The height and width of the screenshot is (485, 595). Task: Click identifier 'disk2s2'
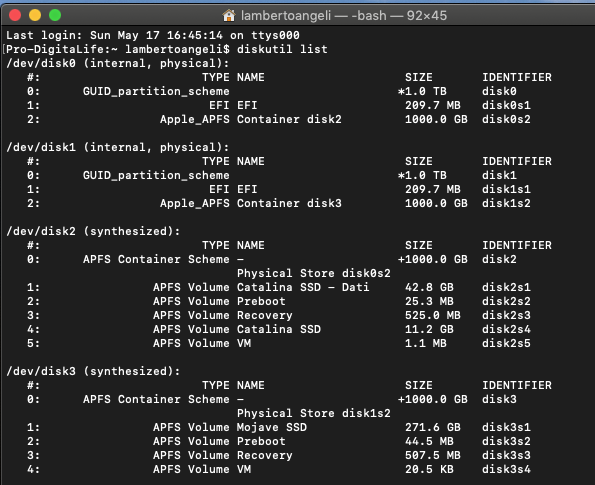506,301
